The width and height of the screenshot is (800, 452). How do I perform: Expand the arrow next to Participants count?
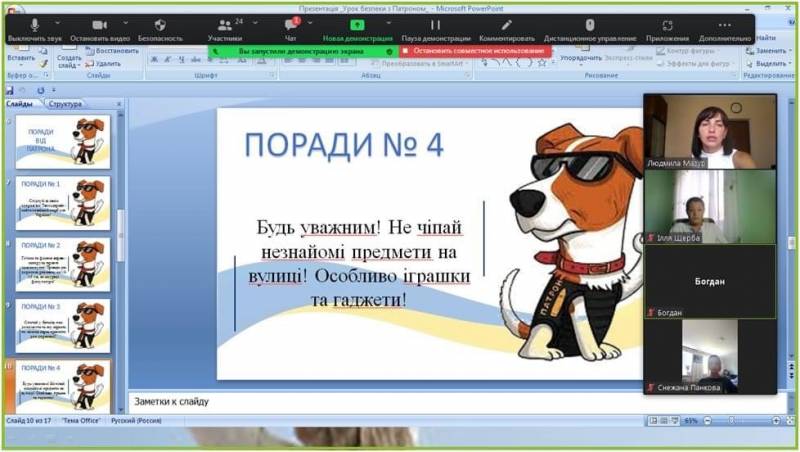pos(255,22)
